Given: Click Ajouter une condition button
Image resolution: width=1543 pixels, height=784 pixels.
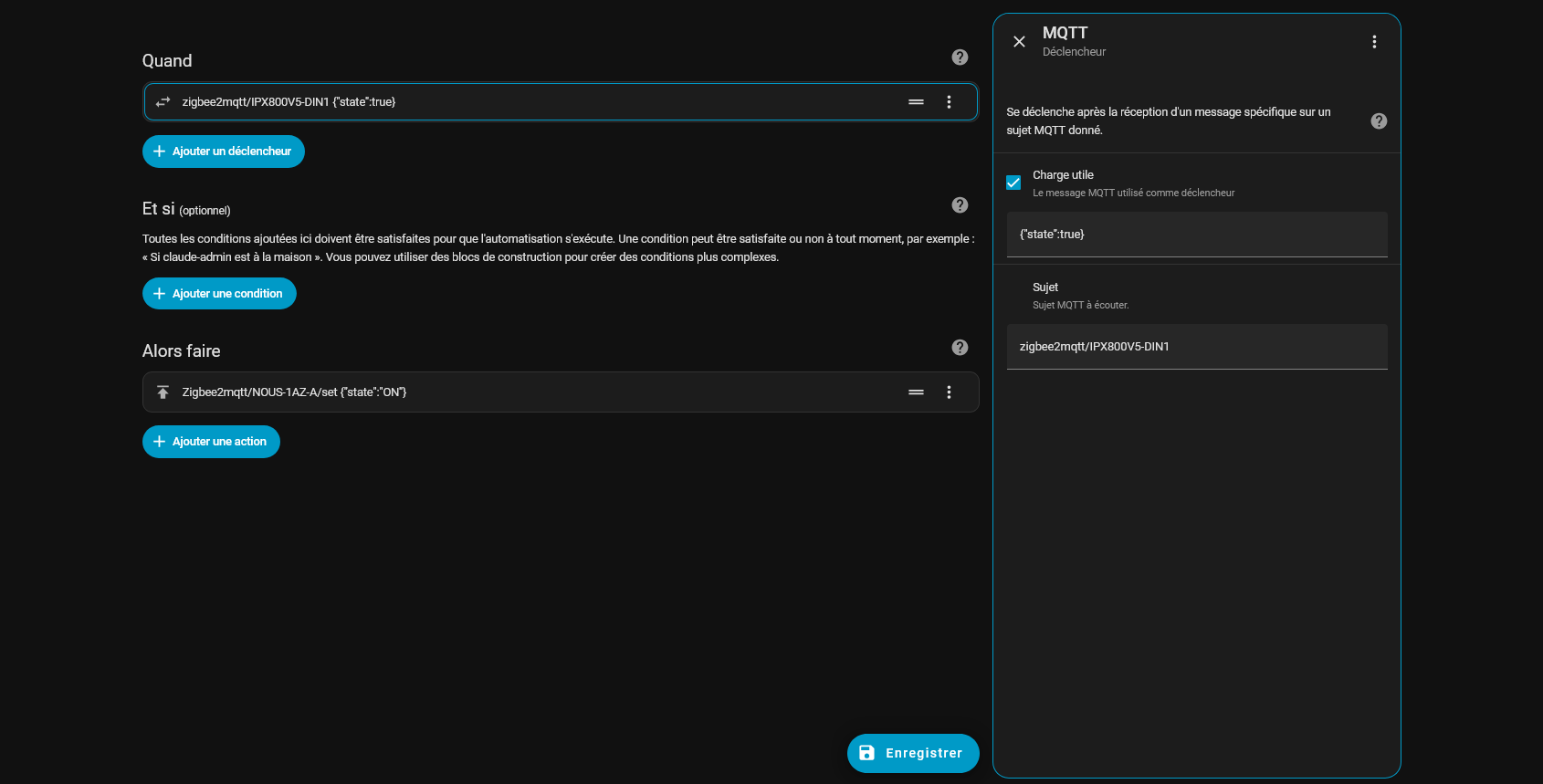Looking at the screenshot, I should [219, 294].
